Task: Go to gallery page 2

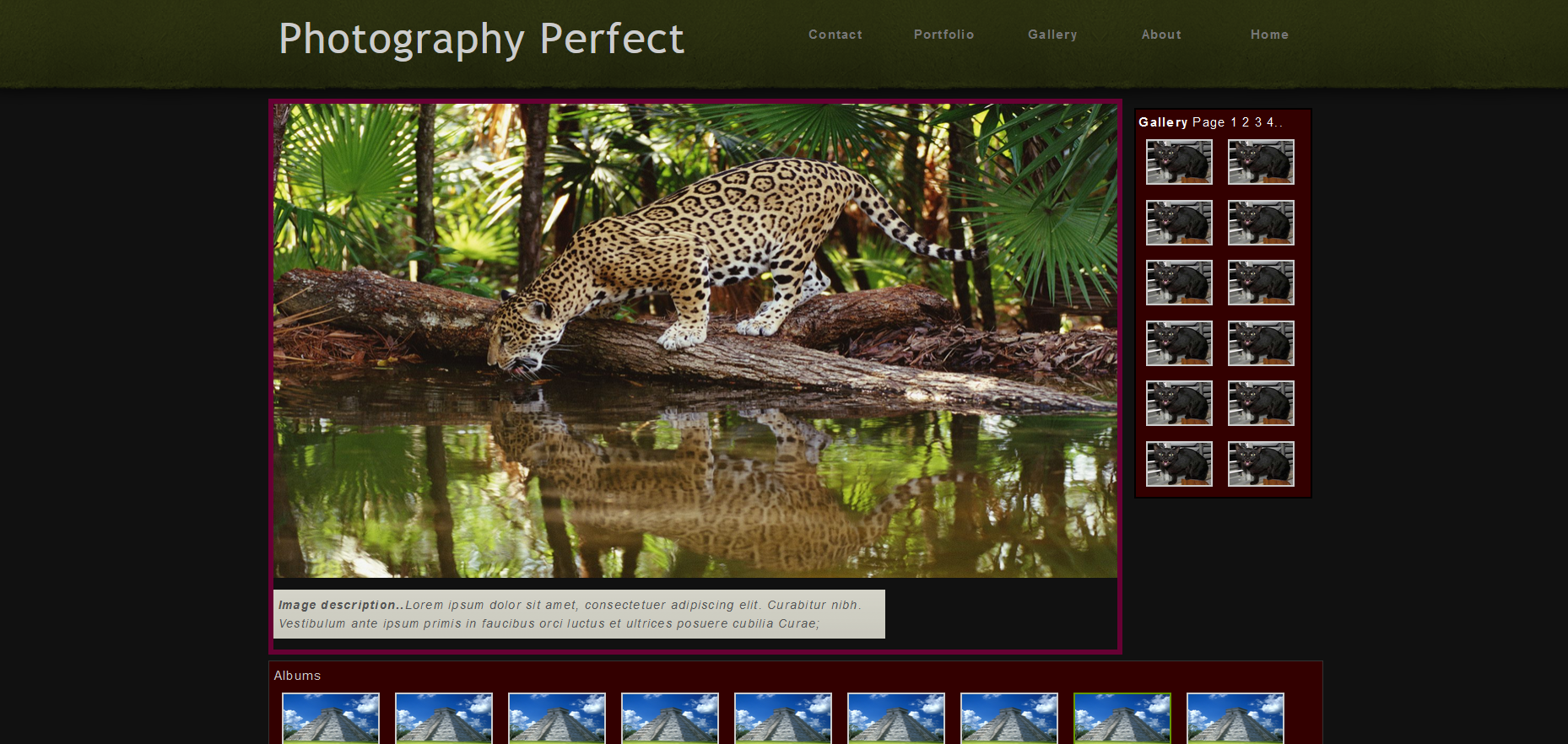Action: click(x=1246, y=122)
